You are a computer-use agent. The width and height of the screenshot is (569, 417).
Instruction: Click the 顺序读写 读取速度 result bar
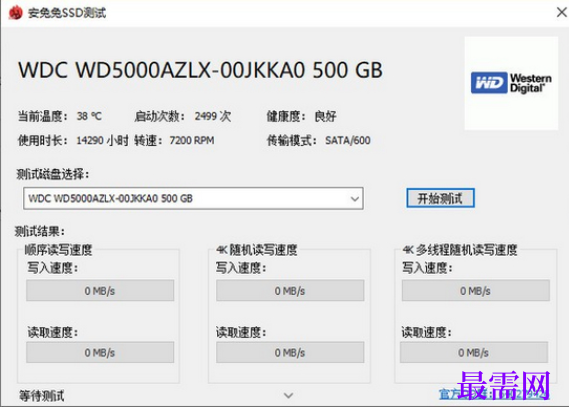click(x=100, y=352)
